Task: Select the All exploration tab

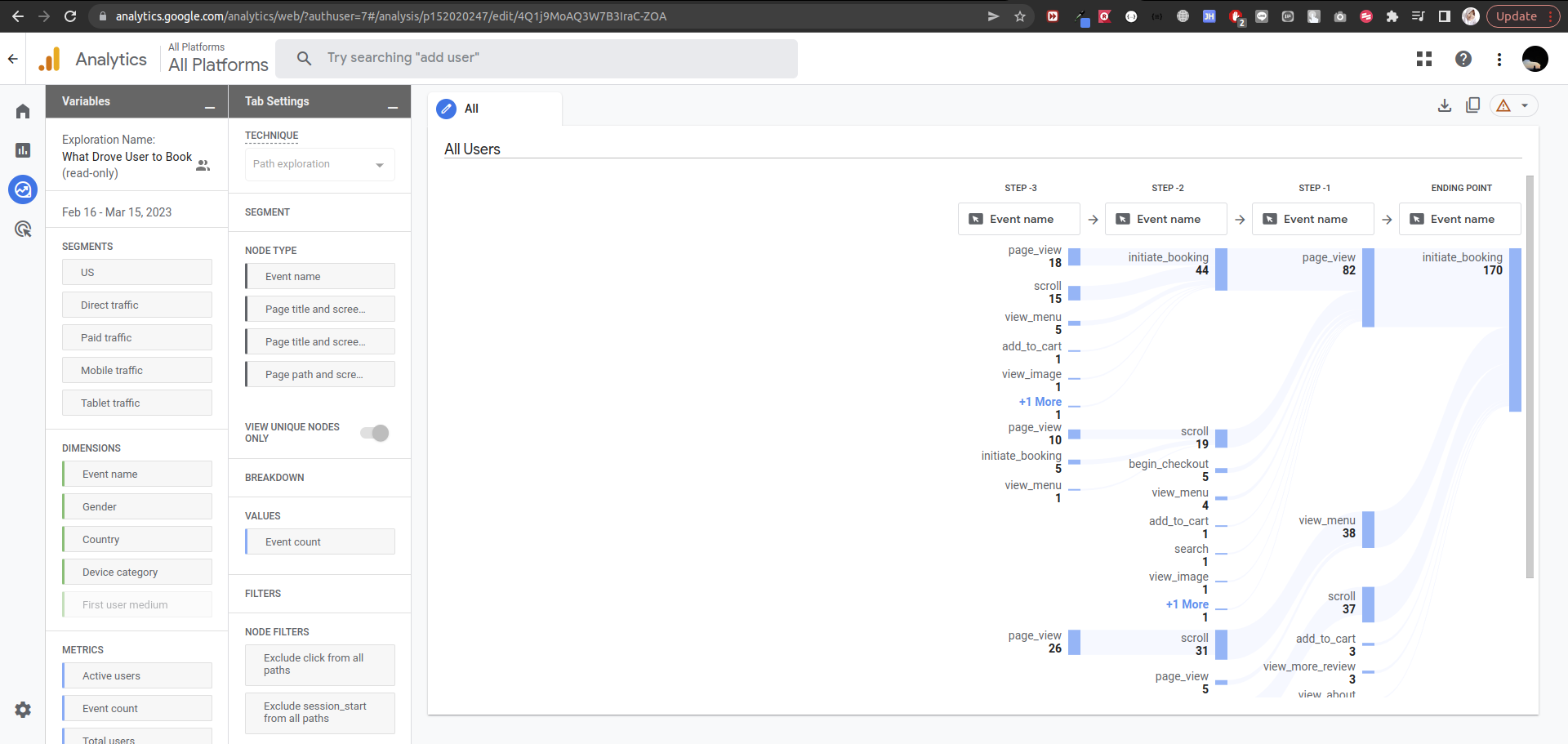Action: [x=470, y=109]
